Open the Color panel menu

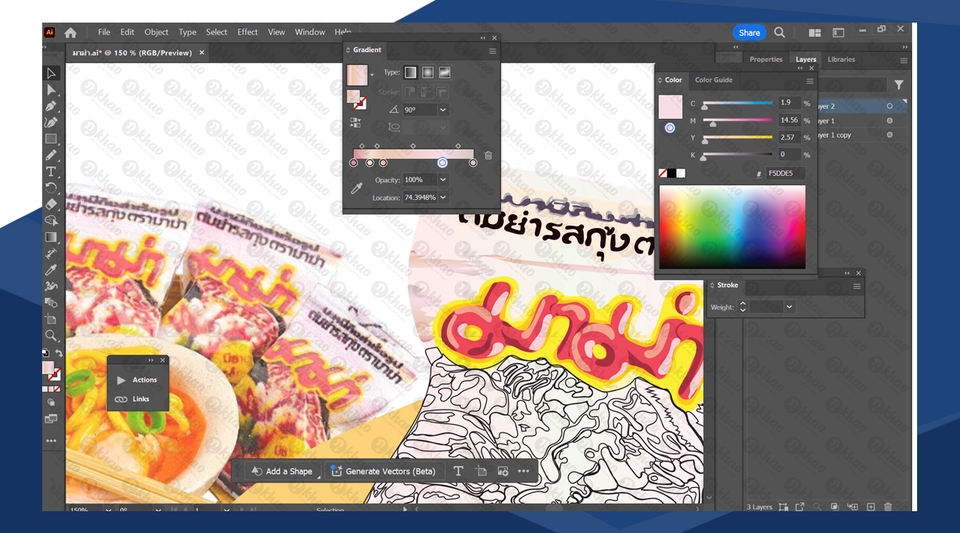pyautogui.click(x=809, y=81)
